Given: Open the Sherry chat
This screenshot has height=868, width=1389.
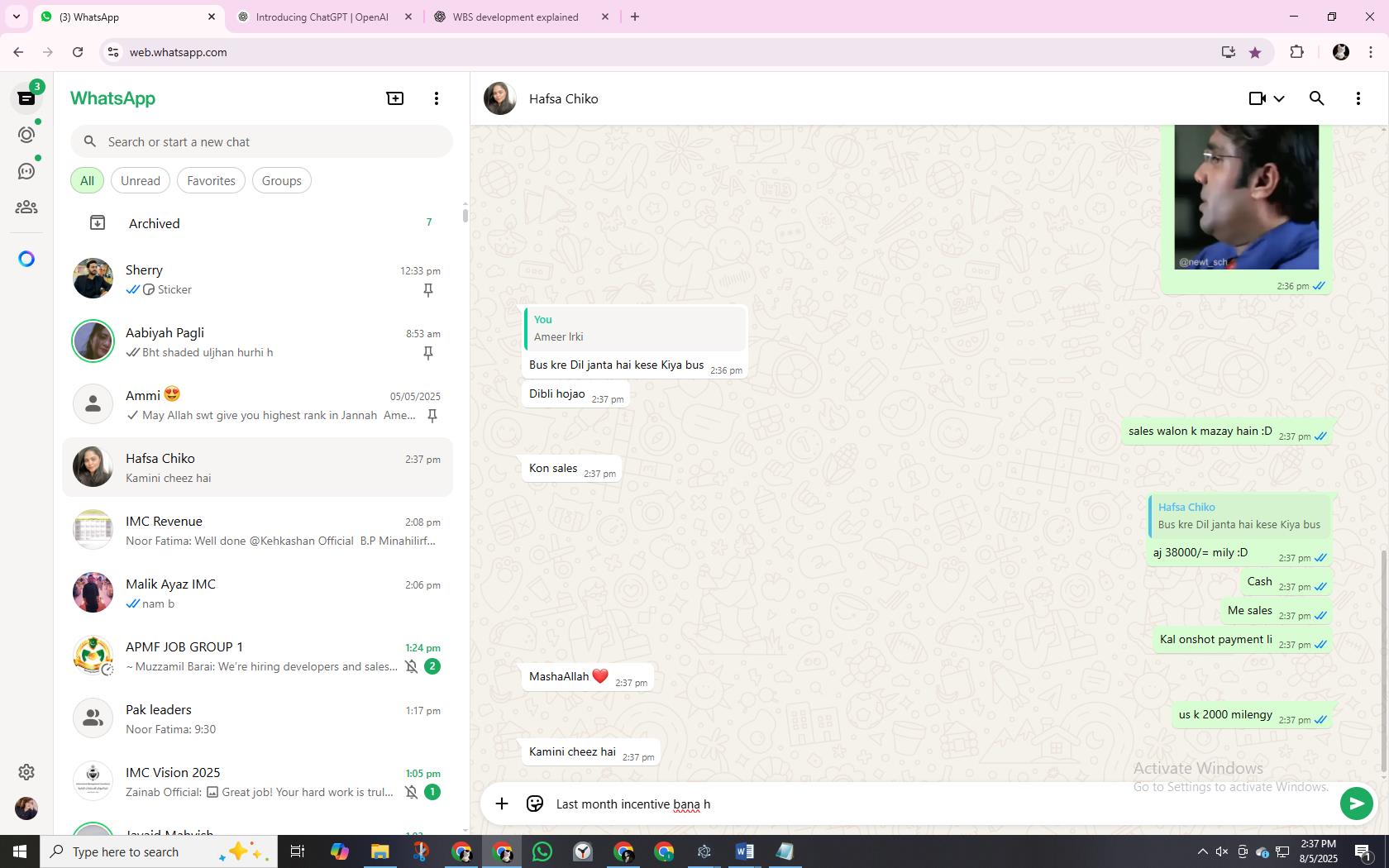Looking at the screenshot, I should click(258, 279).
